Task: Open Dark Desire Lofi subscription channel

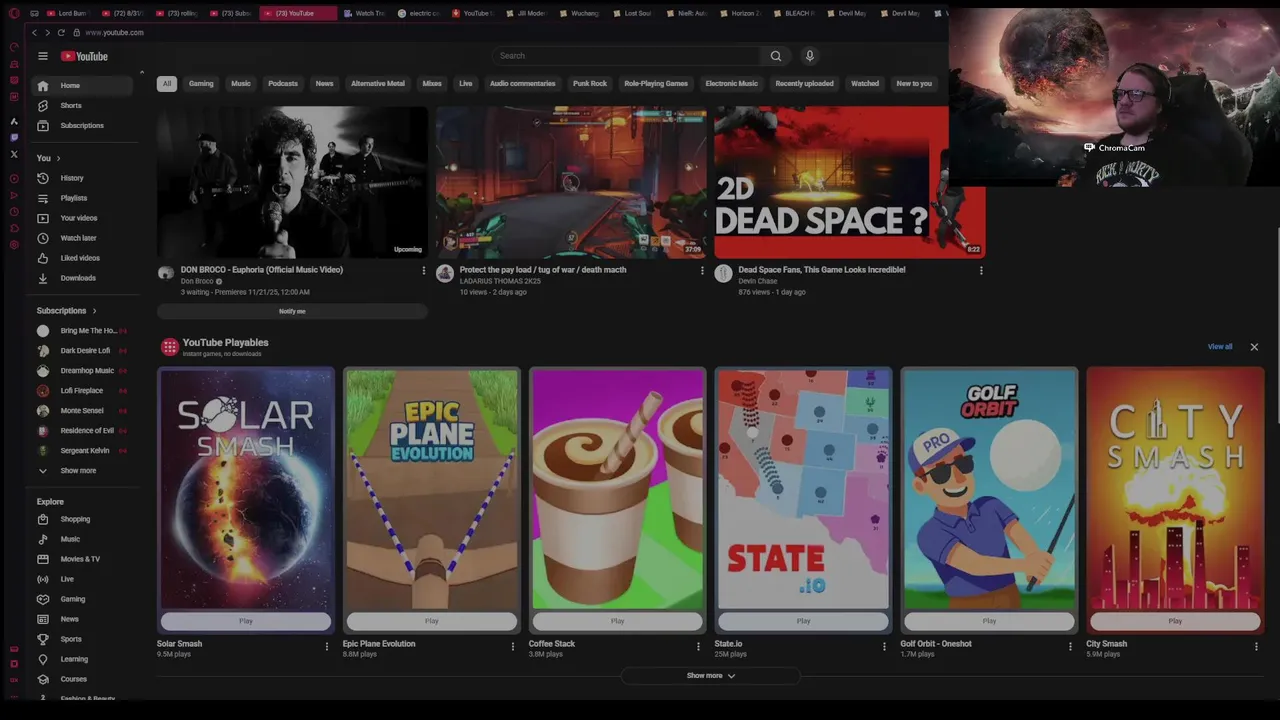Action: 82,351
